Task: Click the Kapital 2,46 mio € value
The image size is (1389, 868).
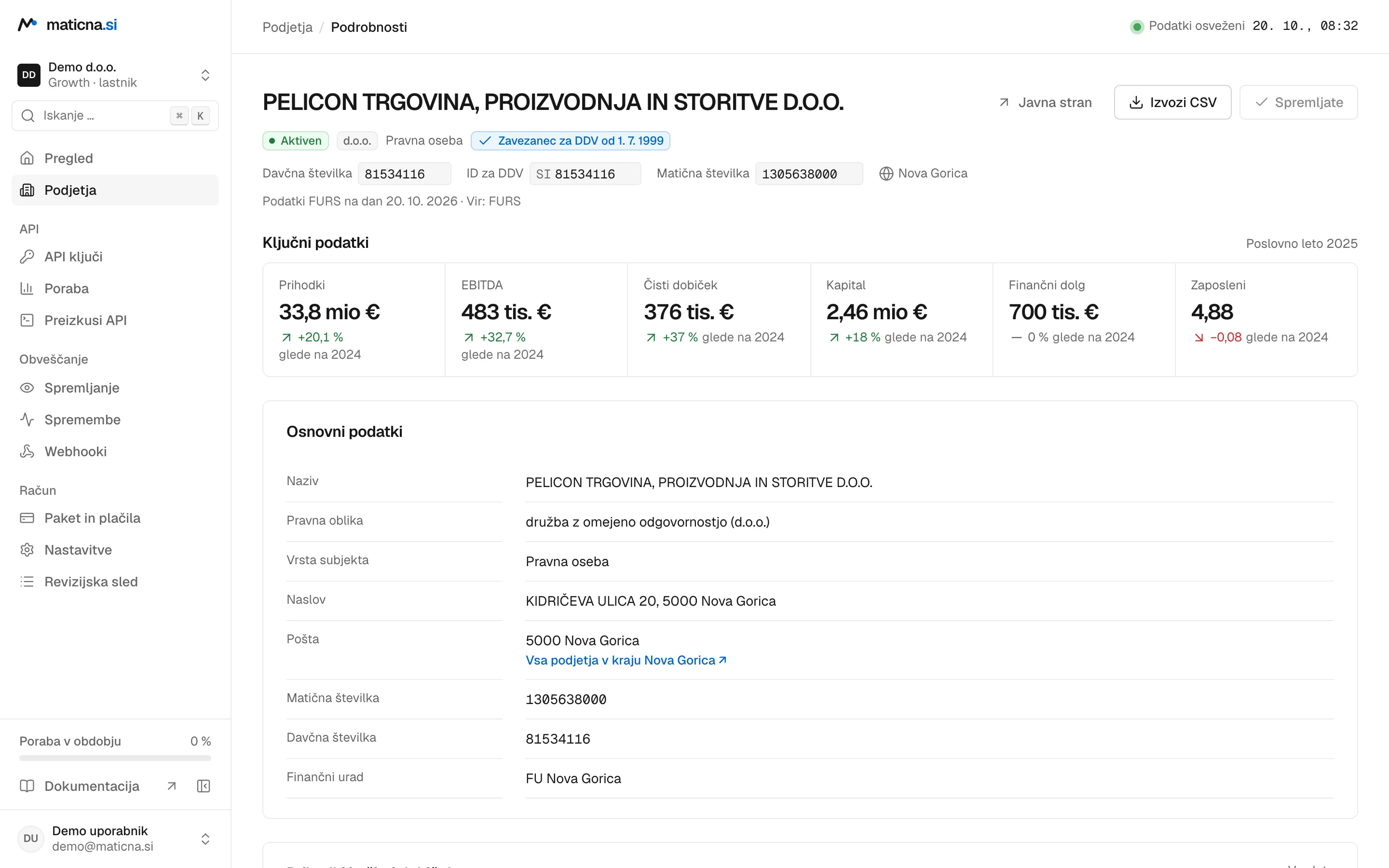Action: tap(876, 312)
